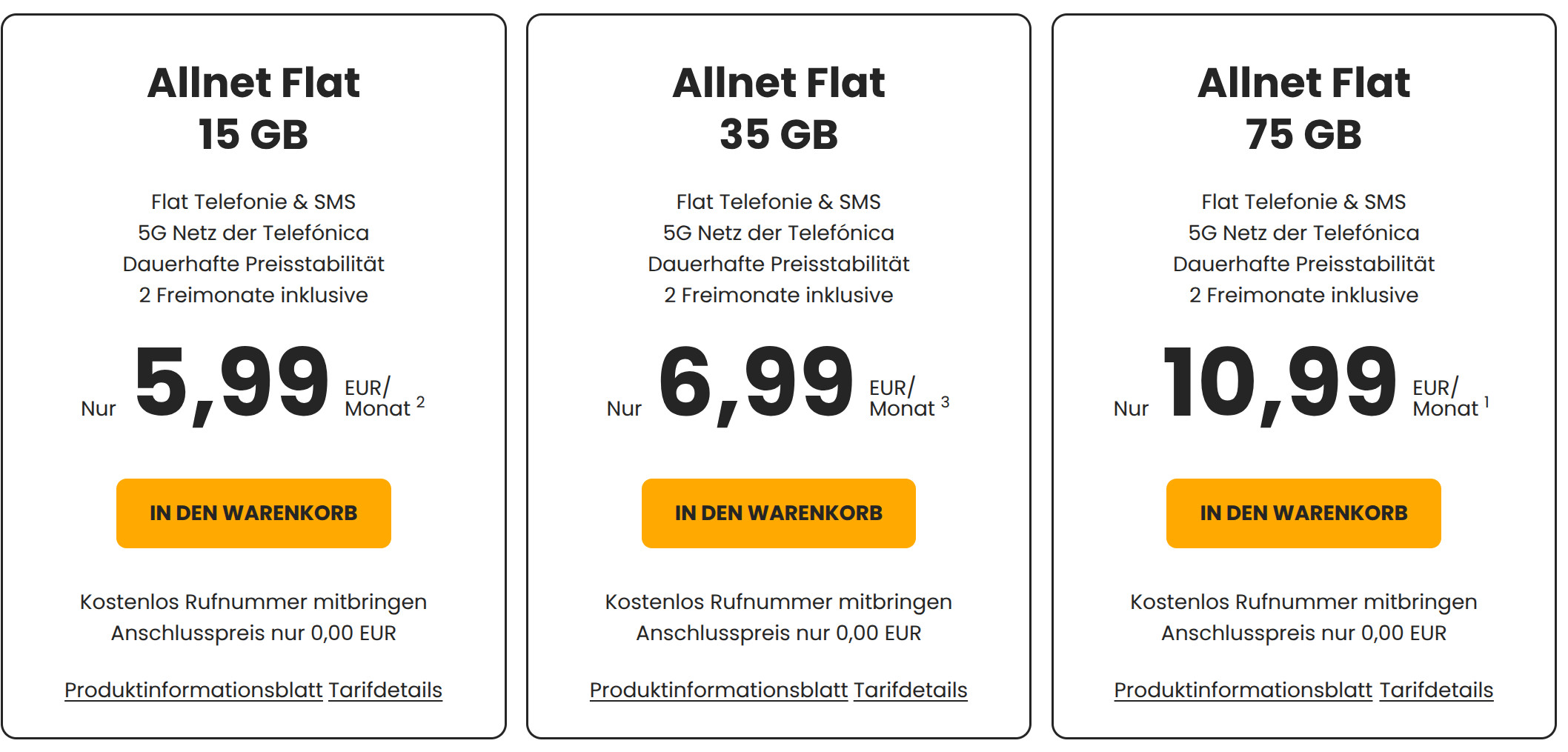
Task: Click "Kostenlos Rufnummer mitbringen" on the 15 GB card
Action: [253, 602]
